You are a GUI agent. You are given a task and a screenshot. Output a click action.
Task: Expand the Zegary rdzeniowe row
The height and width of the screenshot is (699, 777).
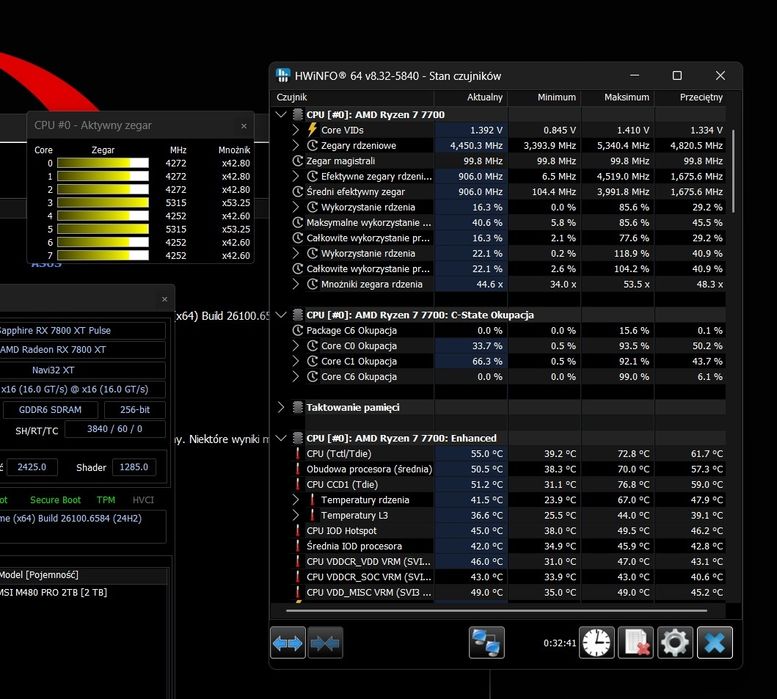(x=296, y=146)
